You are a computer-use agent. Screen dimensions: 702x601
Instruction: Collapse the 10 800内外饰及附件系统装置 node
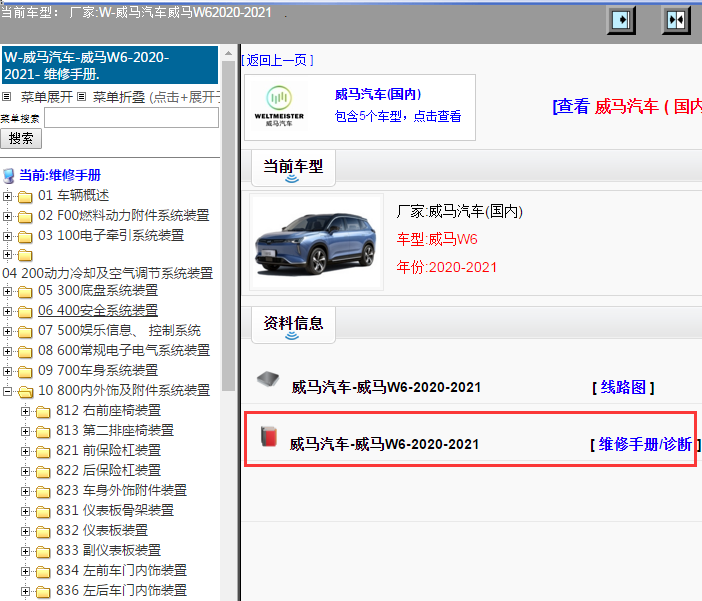7,391
